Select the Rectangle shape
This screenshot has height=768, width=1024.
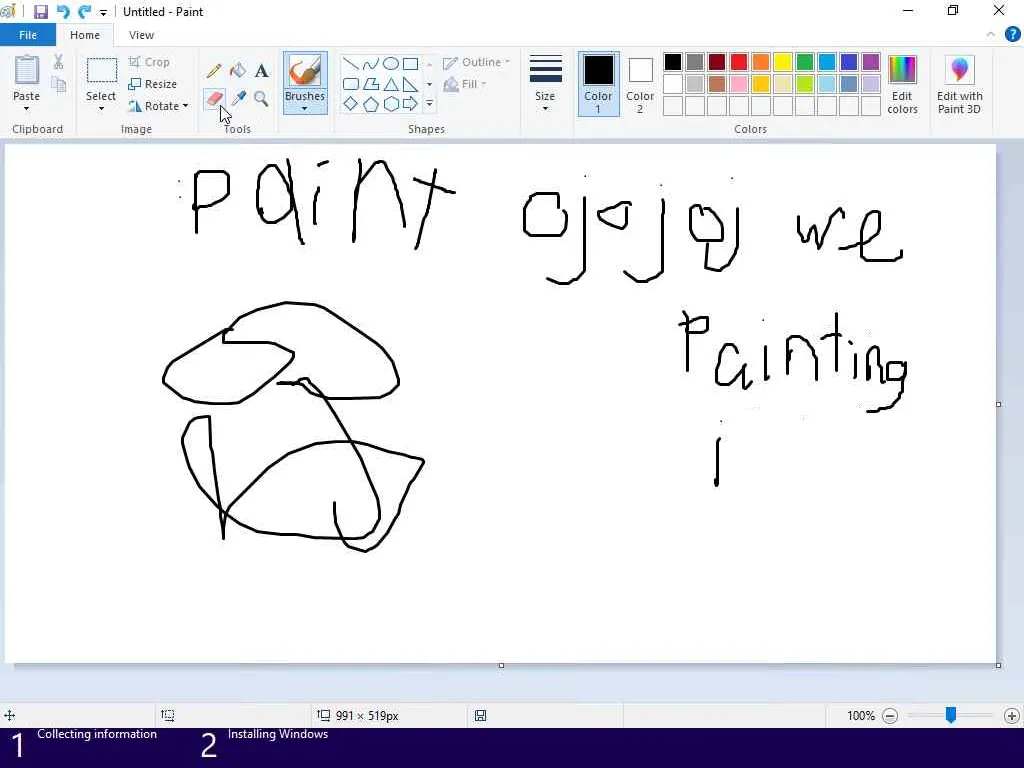(x=410, y=64)
